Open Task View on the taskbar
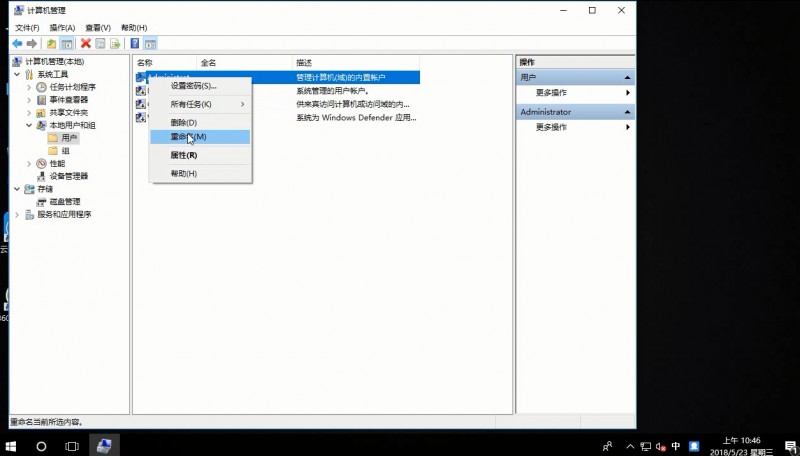The image size is (800, 456). point(72,446)
